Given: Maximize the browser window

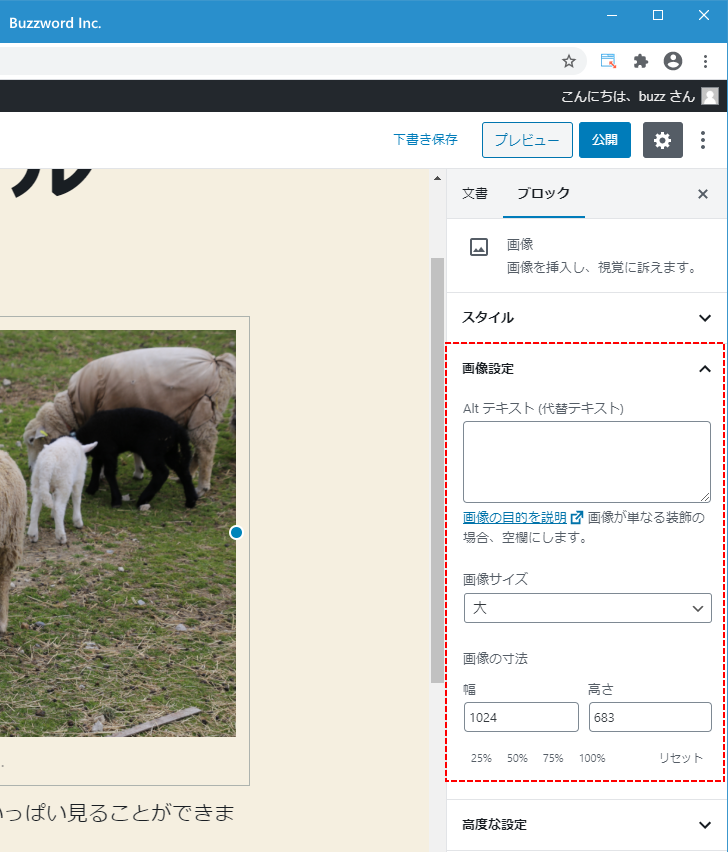Looking at the screenshot, I should 657,16.
